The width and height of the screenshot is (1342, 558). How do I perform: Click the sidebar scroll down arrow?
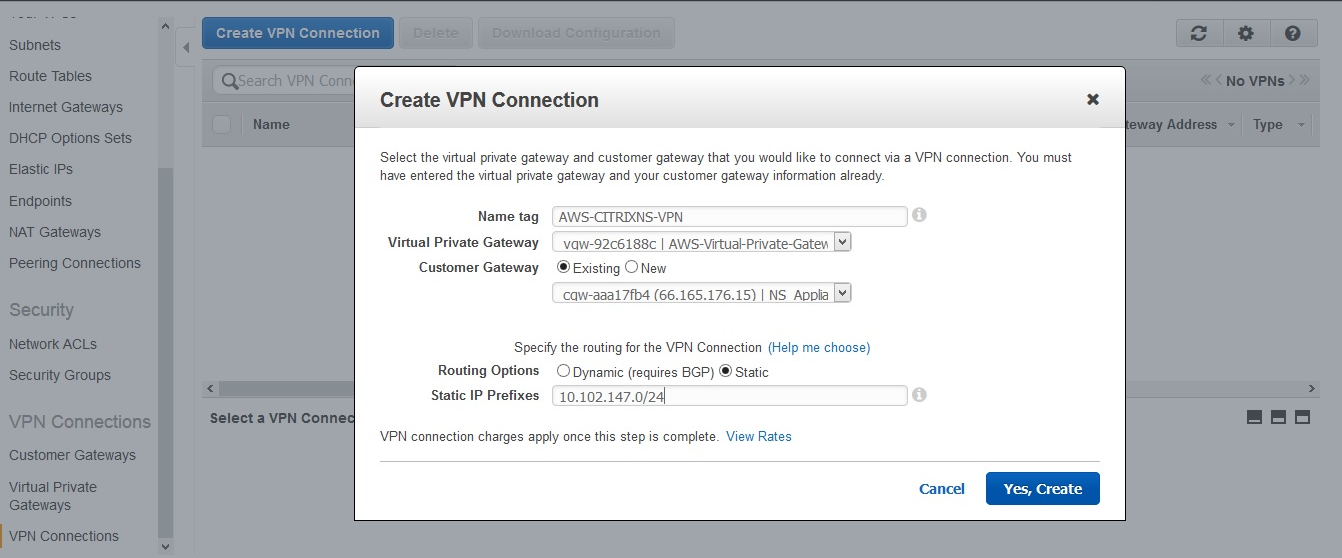pyautogui.click(x=166, y=547)
